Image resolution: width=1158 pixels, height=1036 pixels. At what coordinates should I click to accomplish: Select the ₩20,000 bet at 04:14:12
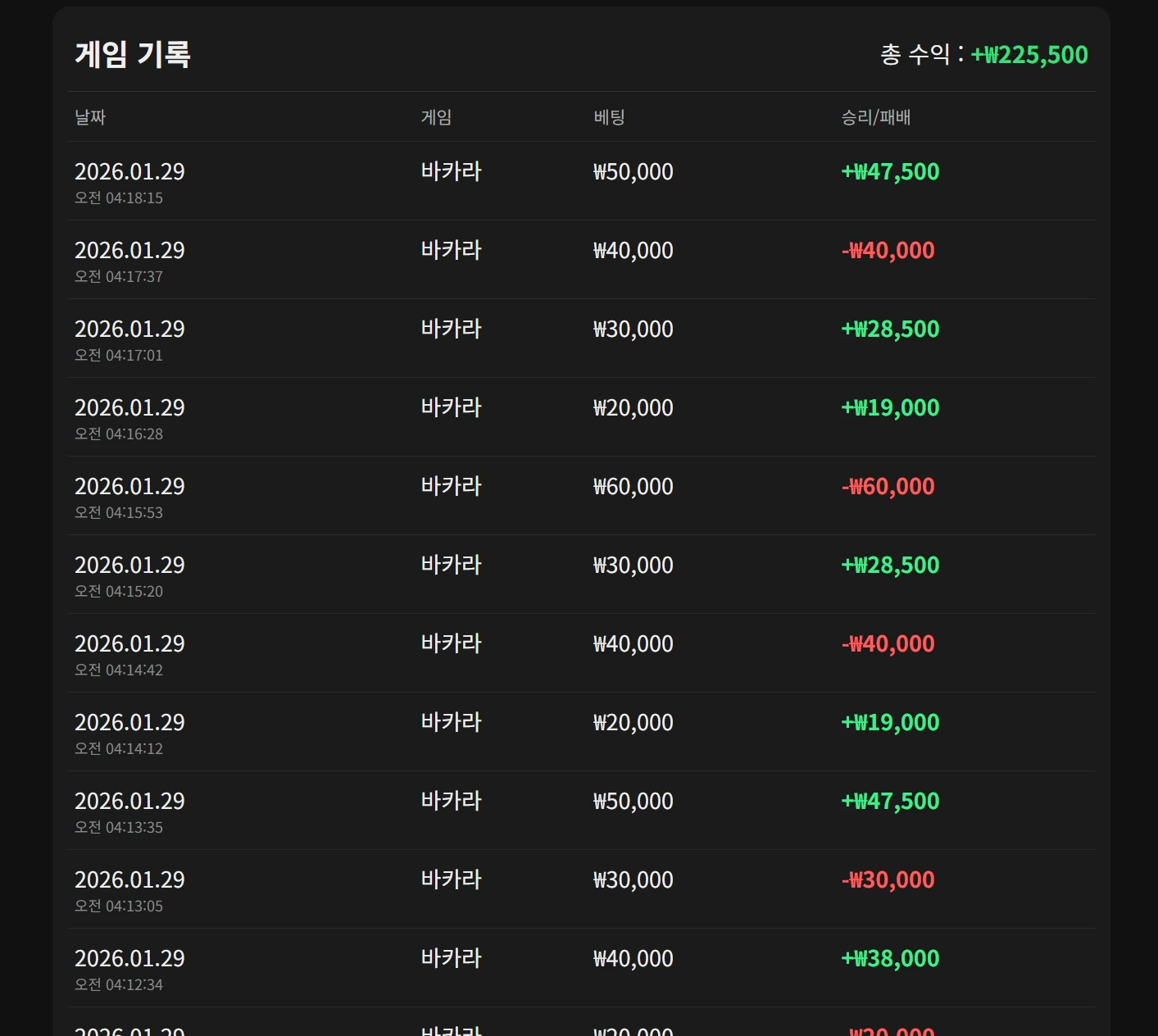point(633,722)
